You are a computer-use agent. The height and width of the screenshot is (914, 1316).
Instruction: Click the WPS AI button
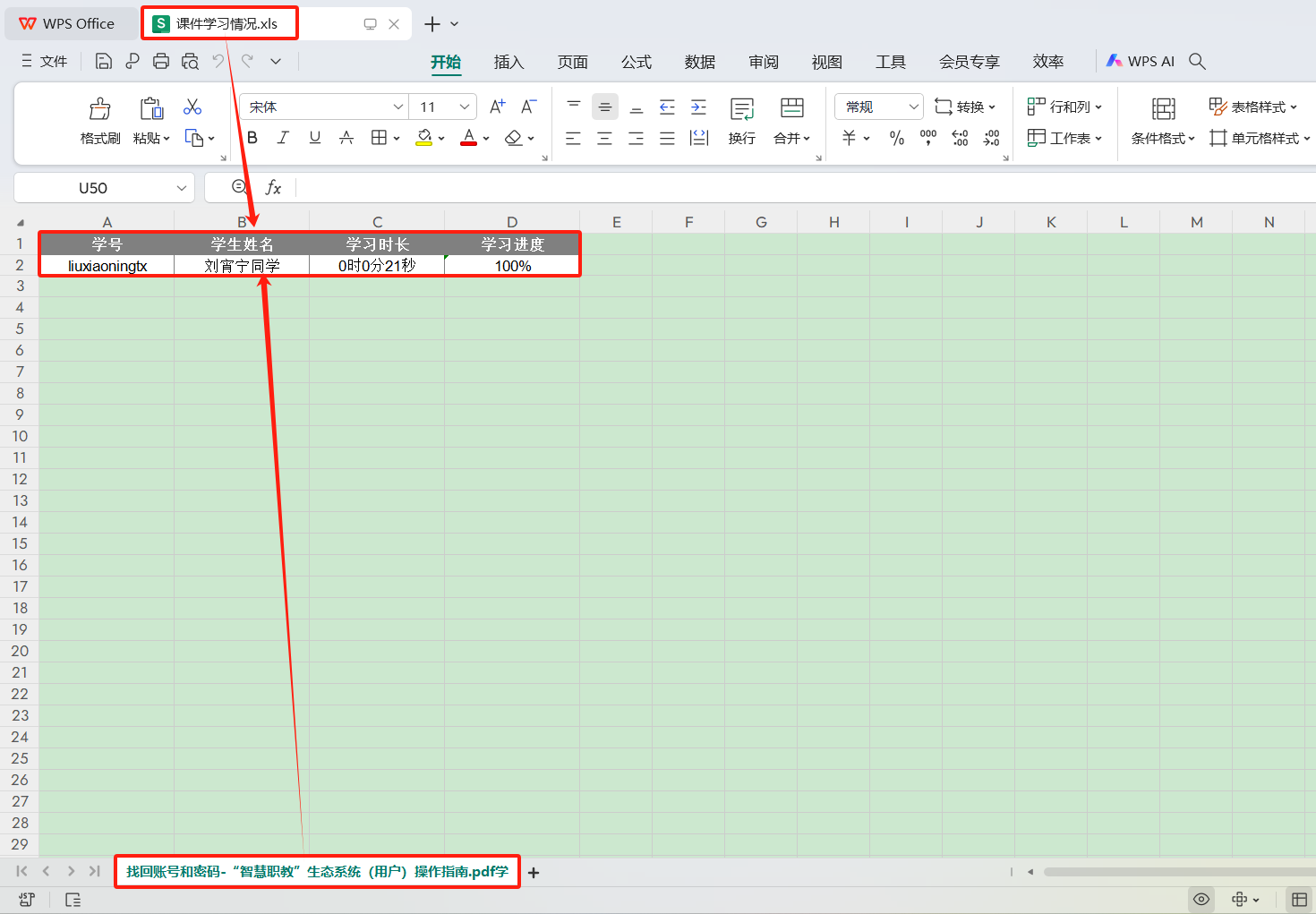tap(1140, 61)
